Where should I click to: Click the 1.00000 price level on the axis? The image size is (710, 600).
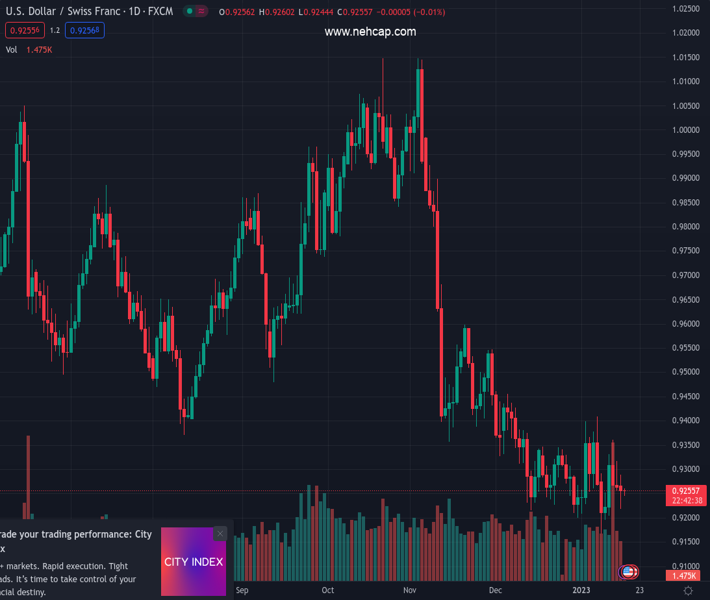click(685, 130)
